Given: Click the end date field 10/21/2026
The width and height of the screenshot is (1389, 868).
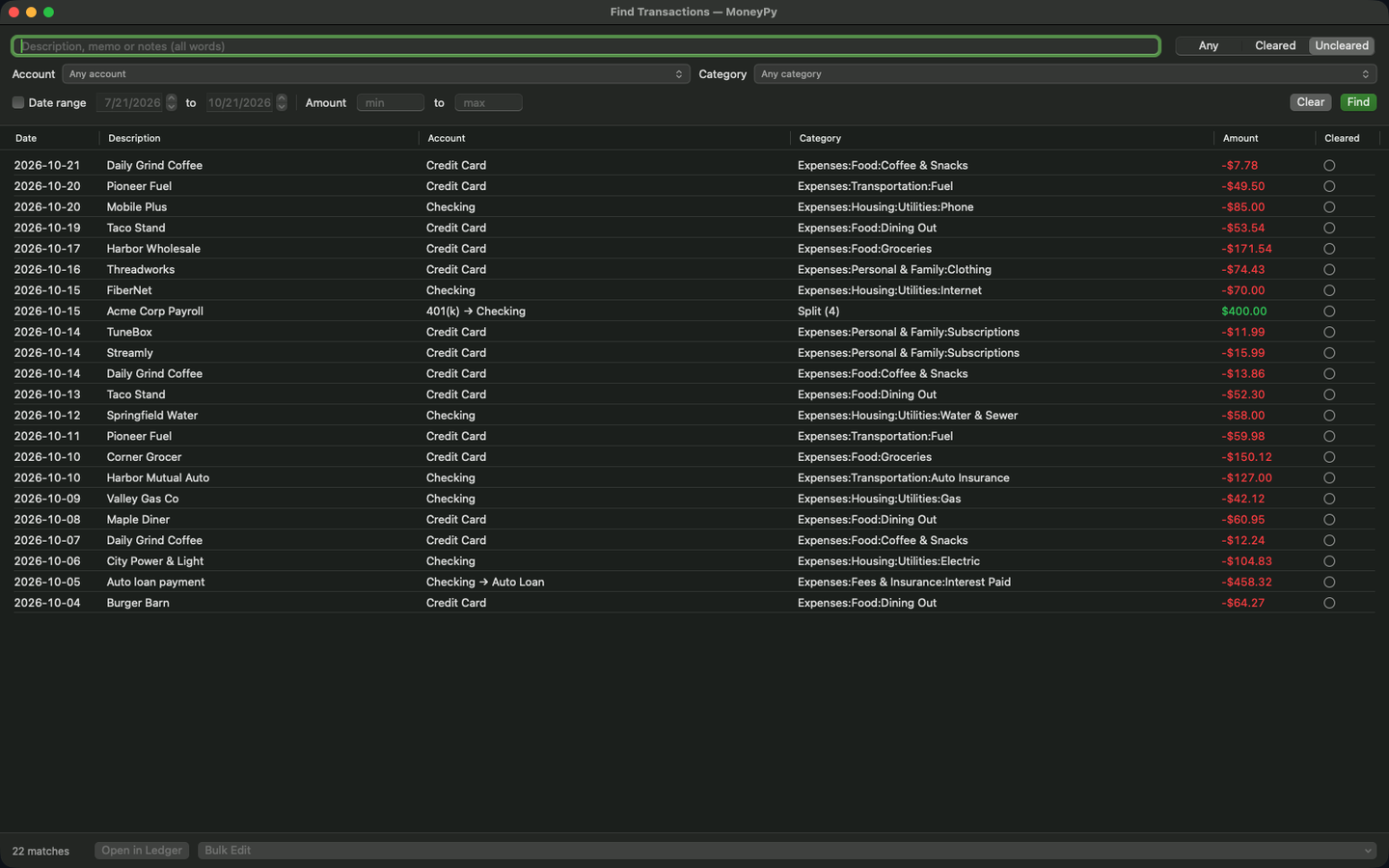Looking at the screenshot, I should pos(239,102).
